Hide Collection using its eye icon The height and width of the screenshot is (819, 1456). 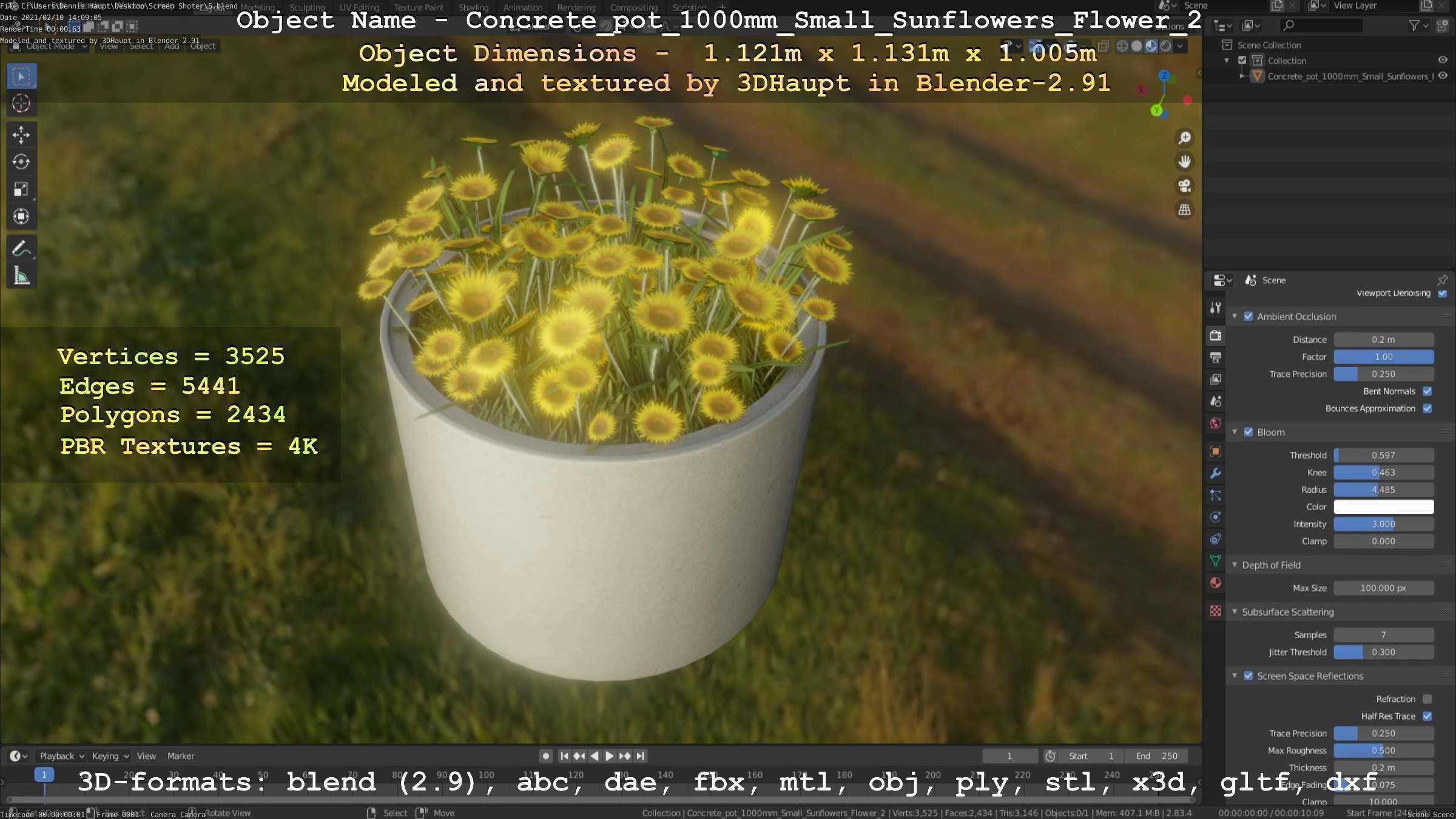[x=1442, y=60]
